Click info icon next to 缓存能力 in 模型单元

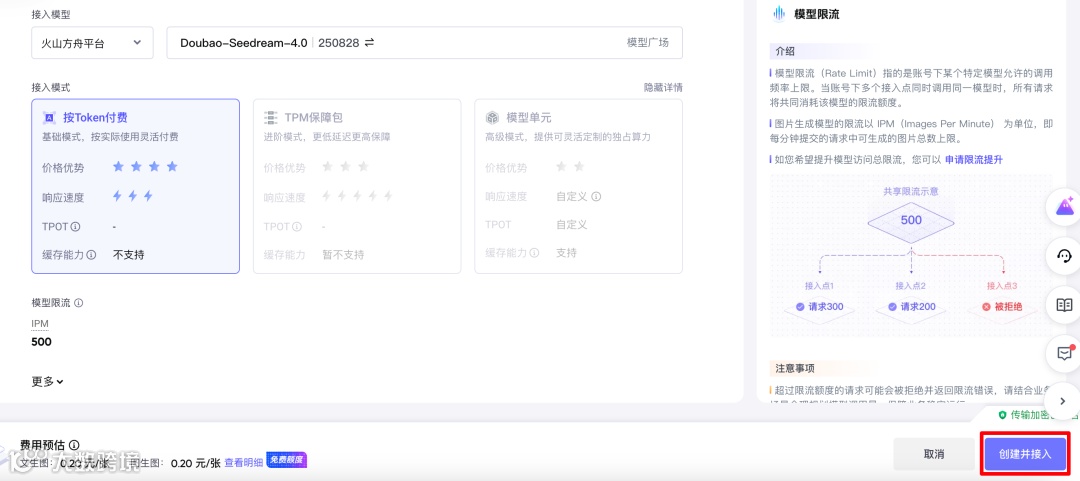(x=534, y=253)
